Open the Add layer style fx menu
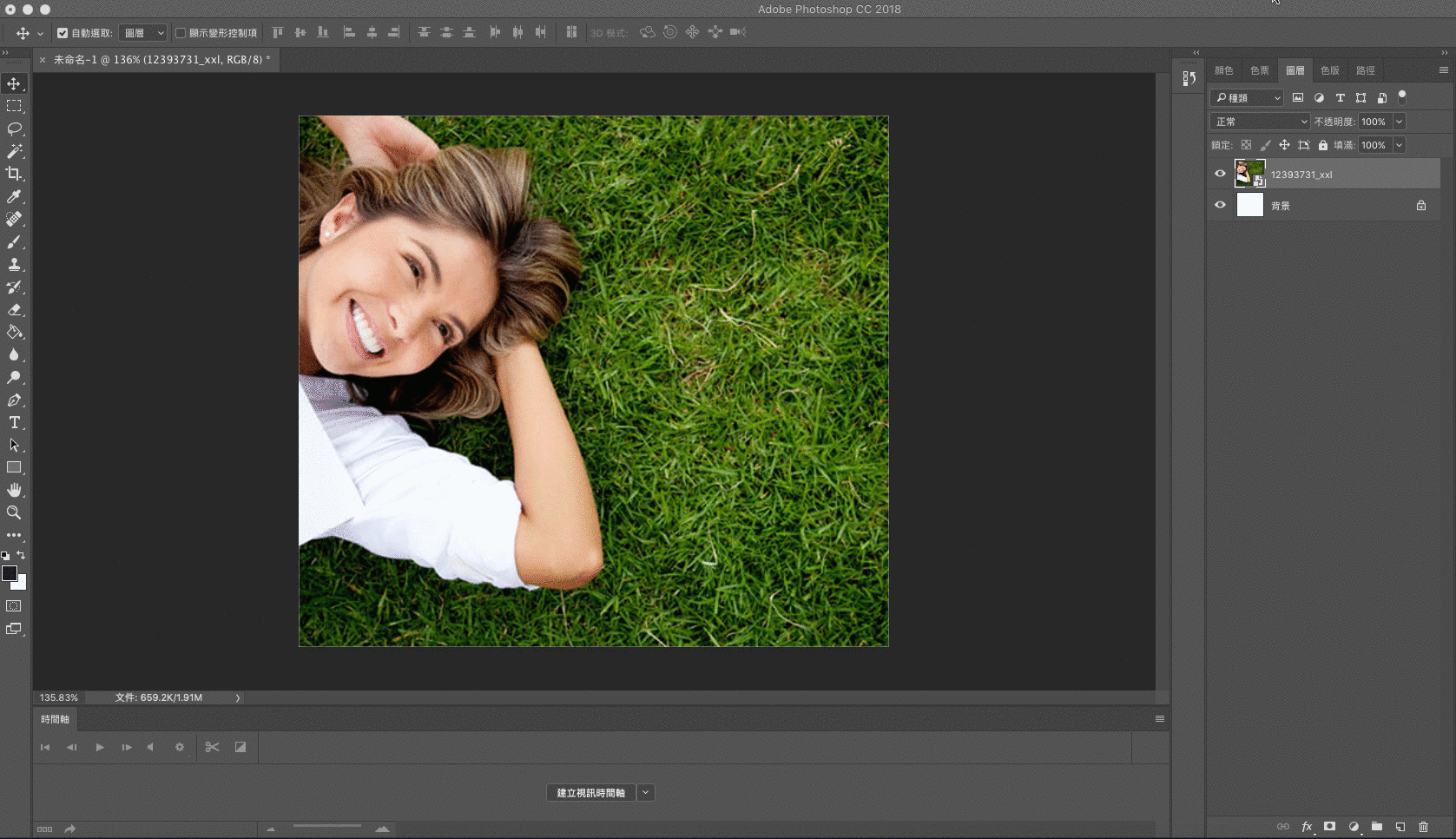Viewport: 1456px width, 839px height. click(1308, 827)
